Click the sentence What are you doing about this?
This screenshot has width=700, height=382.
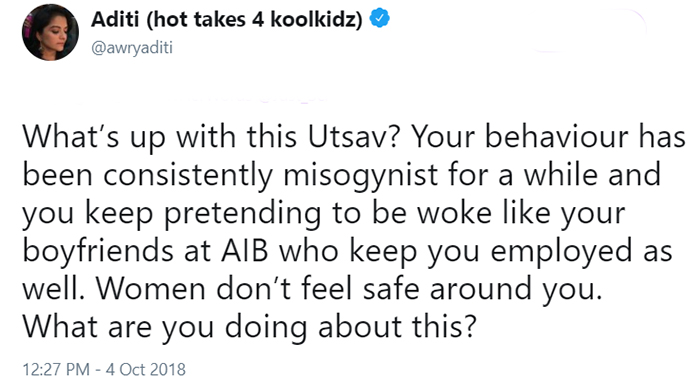tap(250, 327)
